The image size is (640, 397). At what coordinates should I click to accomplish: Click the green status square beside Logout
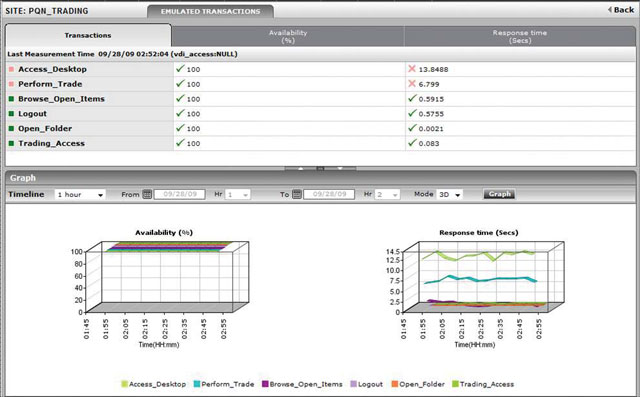click(x=11, y=113)
